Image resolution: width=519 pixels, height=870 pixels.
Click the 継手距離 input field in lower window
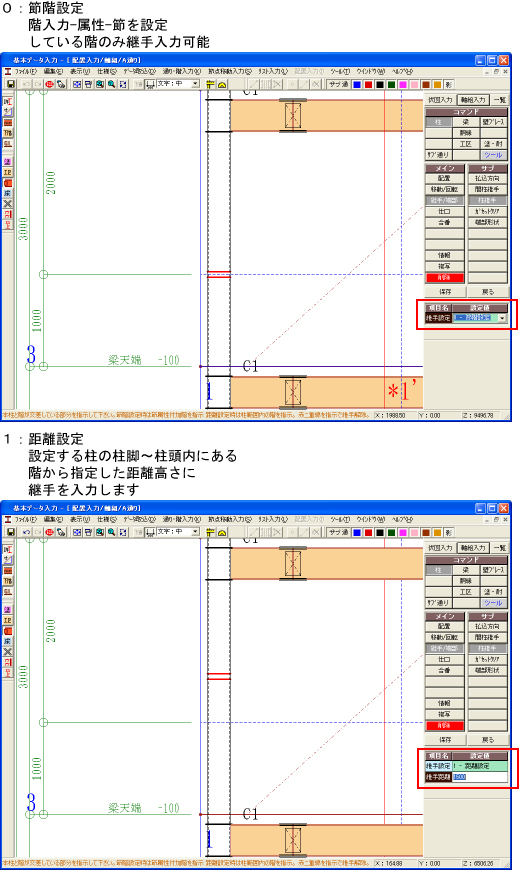(480, 777)
